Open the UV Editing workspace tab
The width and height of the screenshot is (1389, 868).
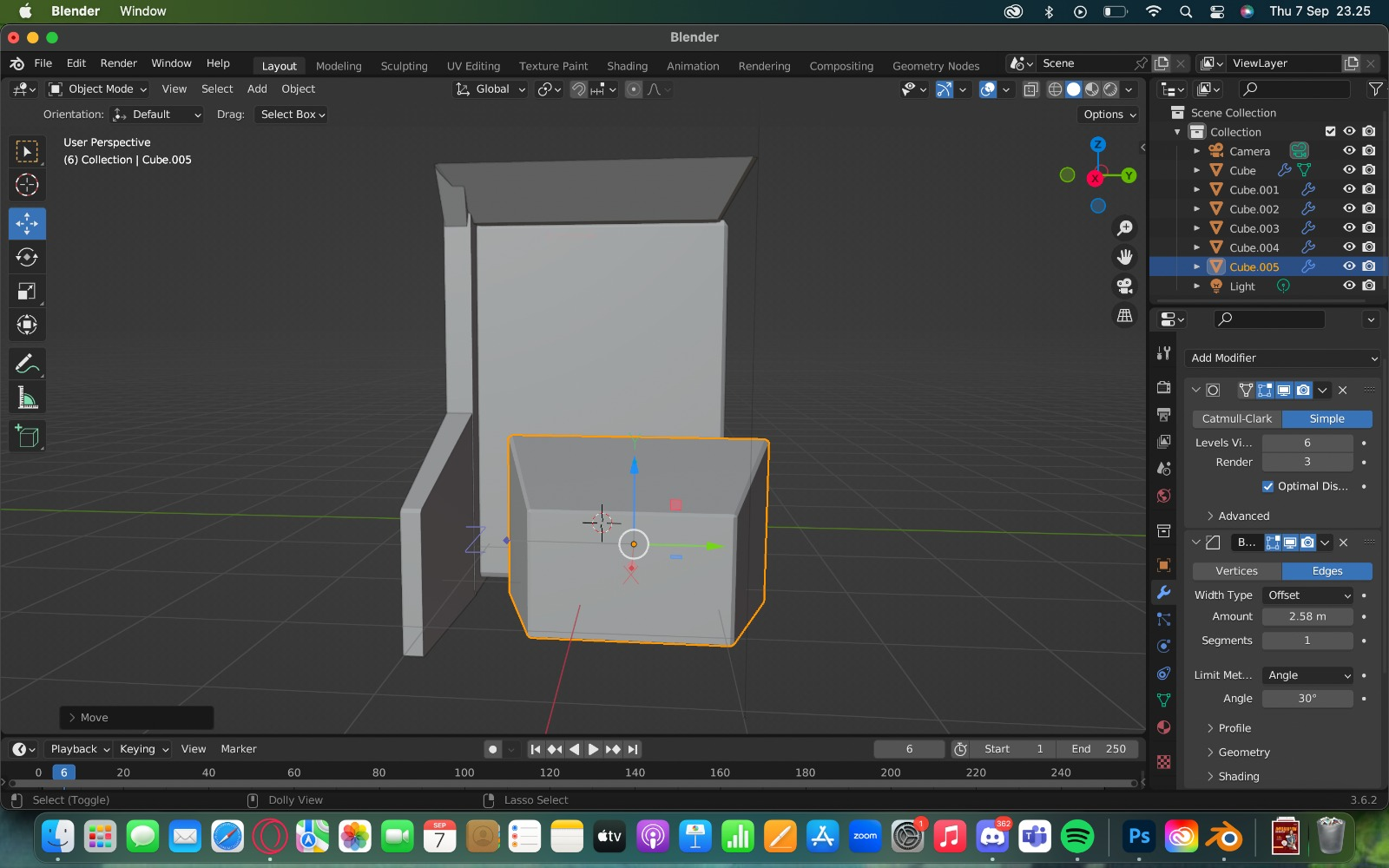[473, 66]
